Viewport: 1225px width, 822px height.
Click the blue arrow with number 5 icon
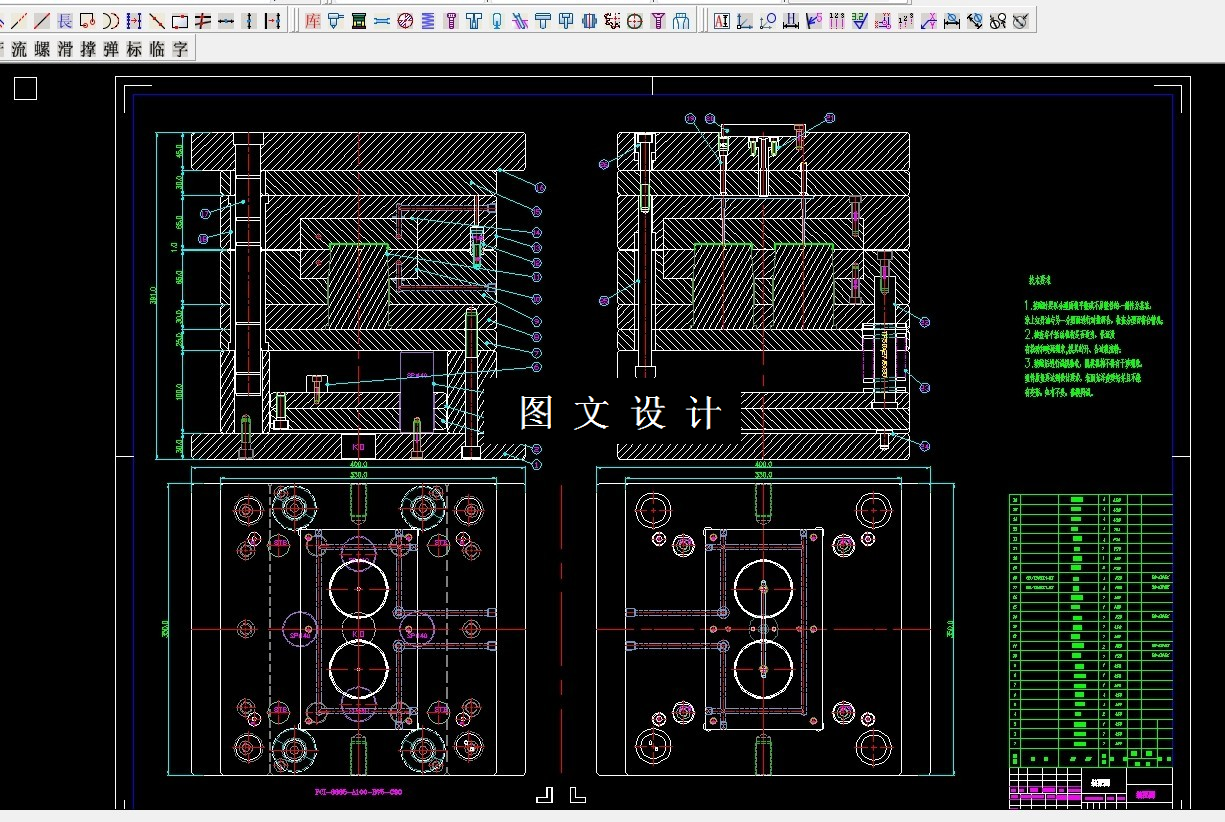[814, 20]
